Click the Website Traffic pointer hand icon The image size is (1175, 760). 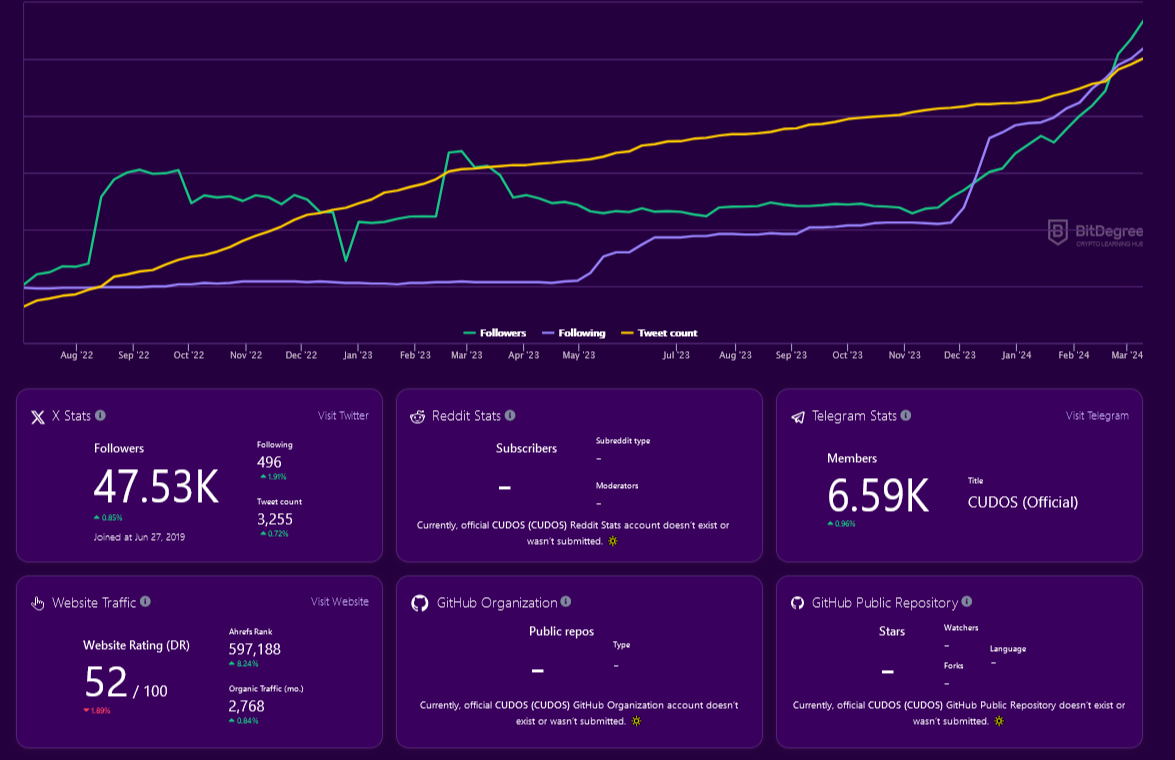point(37,603)
